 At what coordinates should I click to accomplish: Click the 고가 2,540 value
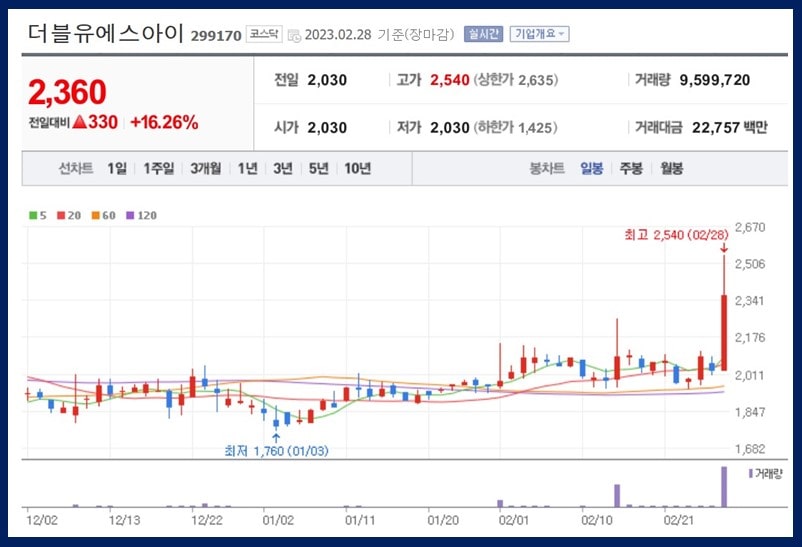450,80
